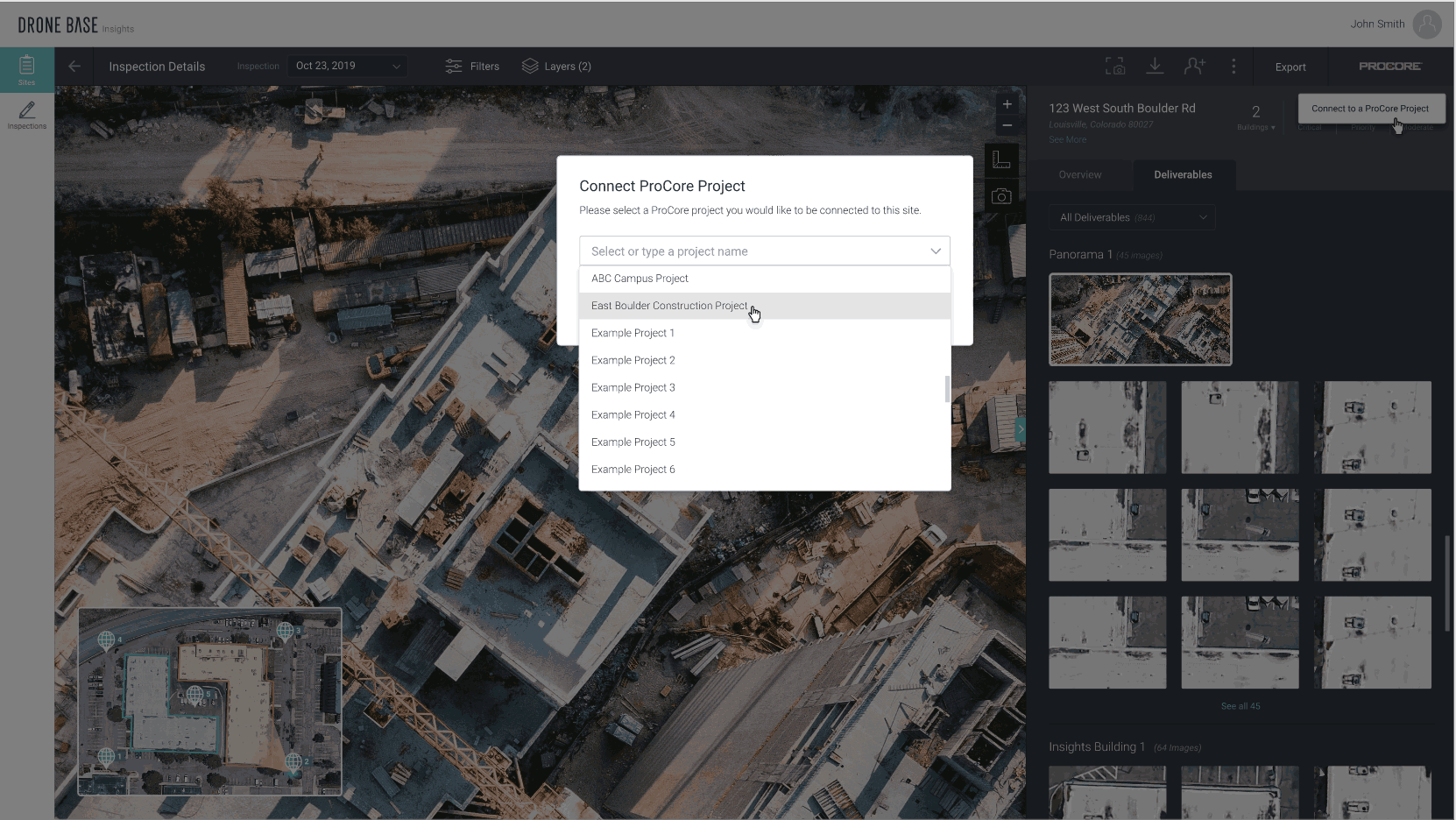Select the camera tool on map
Image resolution: width=1456 pixels, height=820 pixels.
pyautogui.click(x=1001, y=196)
